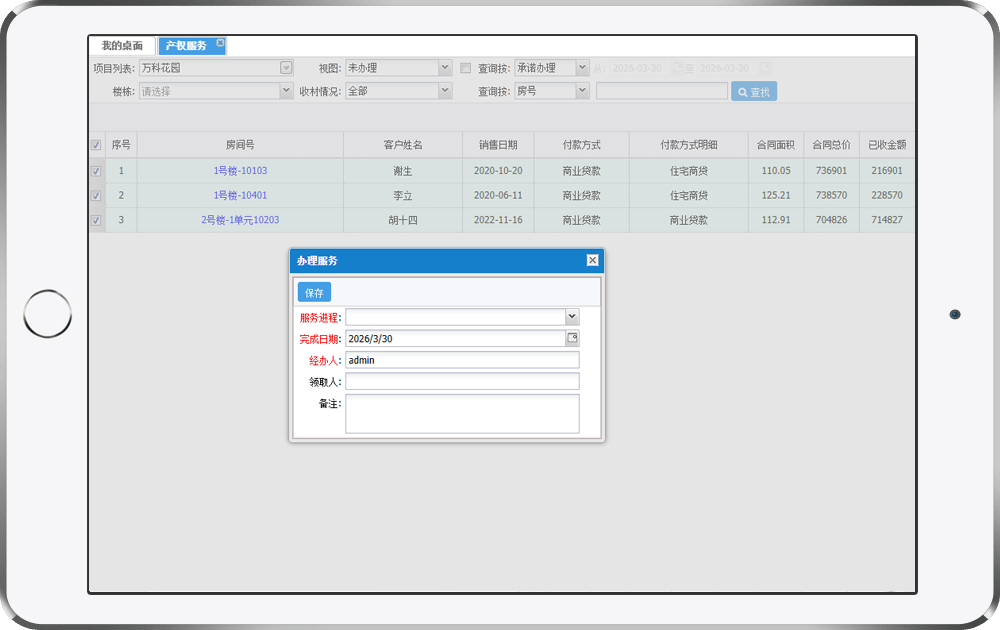Select the 产权服务 tab
The height and width of the screenshot is (630, 1000).
coord(186,46)
